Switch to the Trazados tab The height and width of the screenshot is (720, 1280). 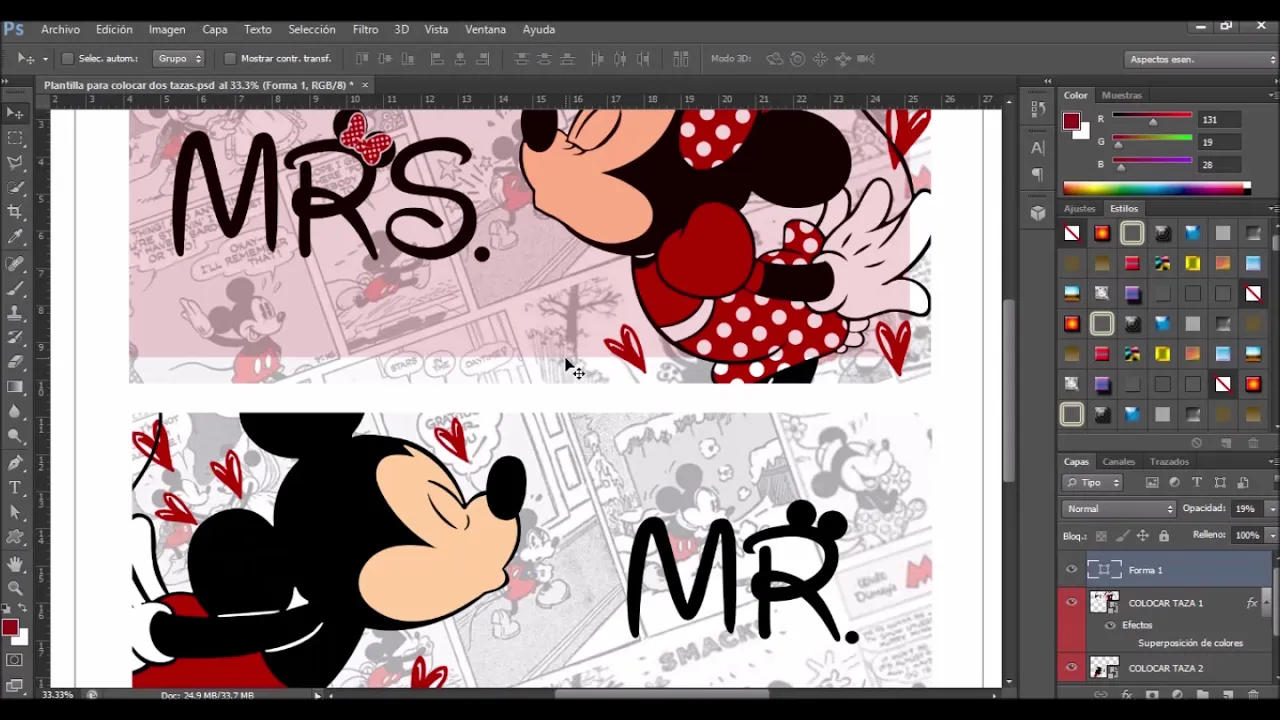(1169, 462)
